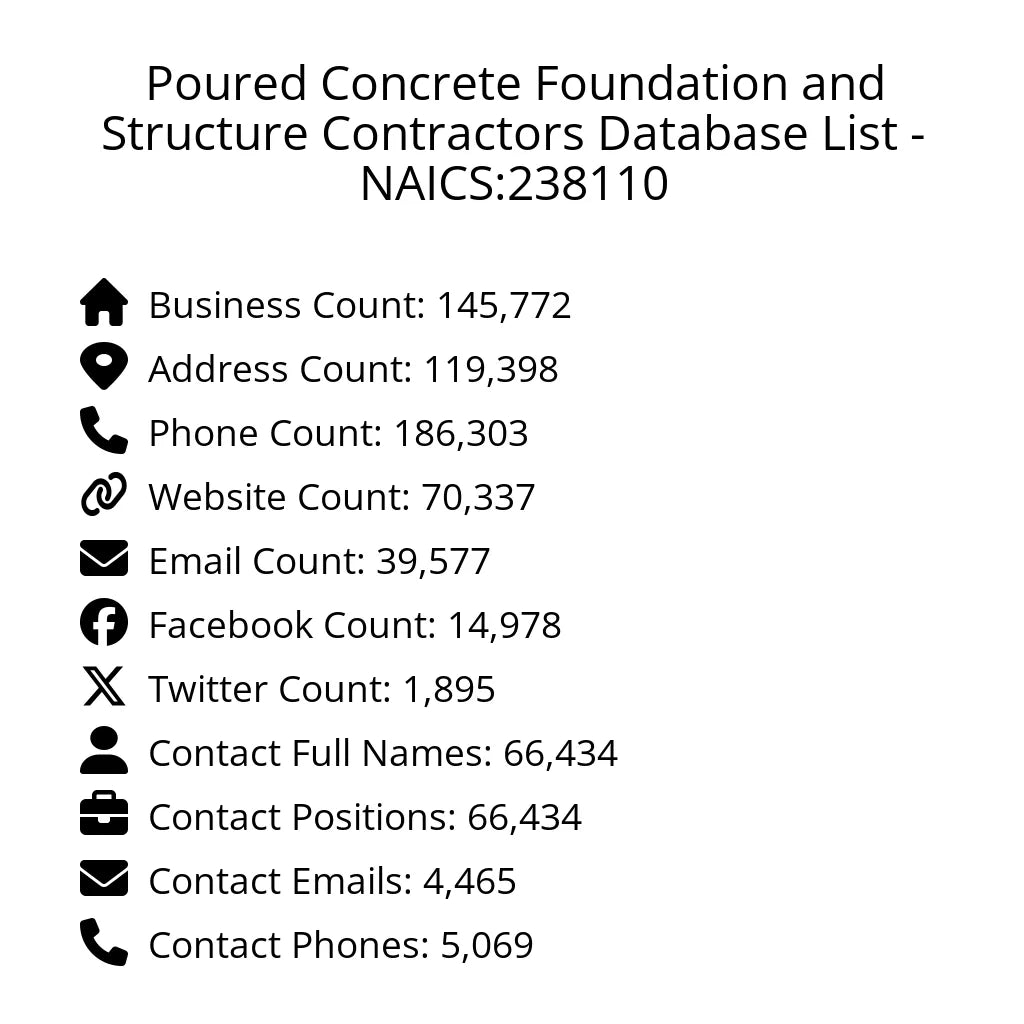This screenshot has width=1024, height=1024.
Task: Click the phone icon beside Contact Phones
Action: [104, 943]
